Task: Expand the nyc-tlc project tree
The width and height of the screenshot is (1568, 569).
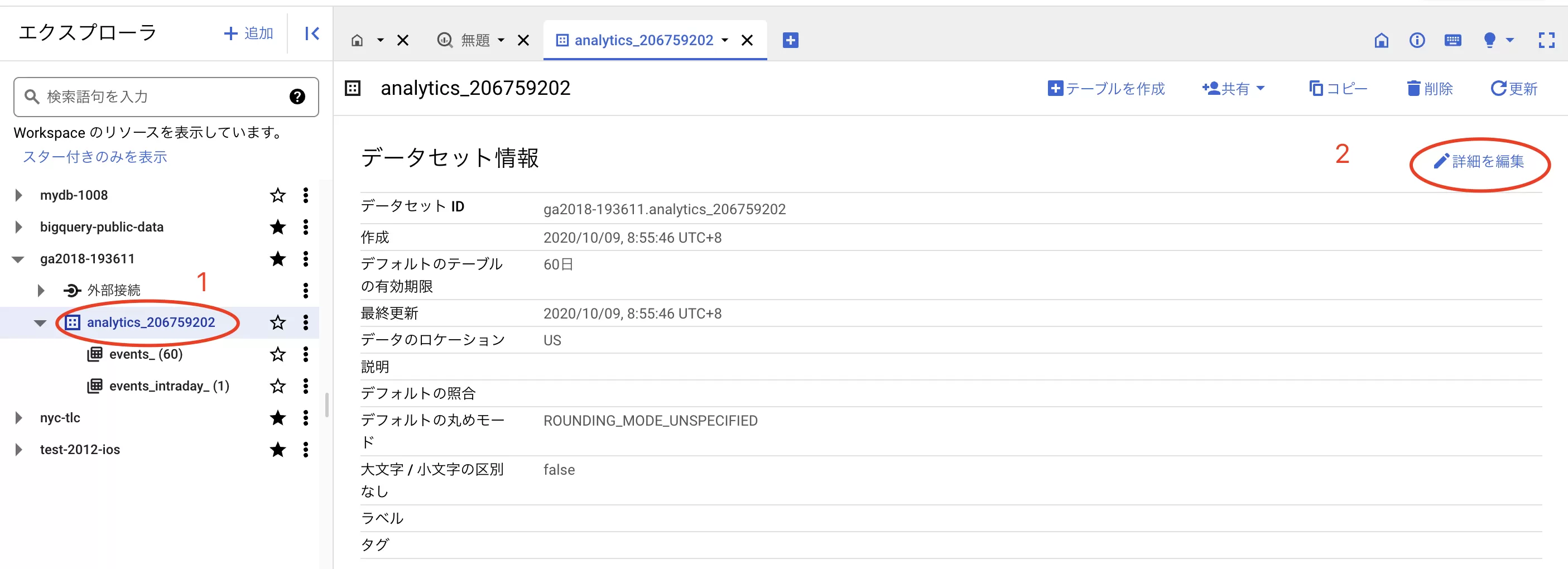Action: click(18, 418)
